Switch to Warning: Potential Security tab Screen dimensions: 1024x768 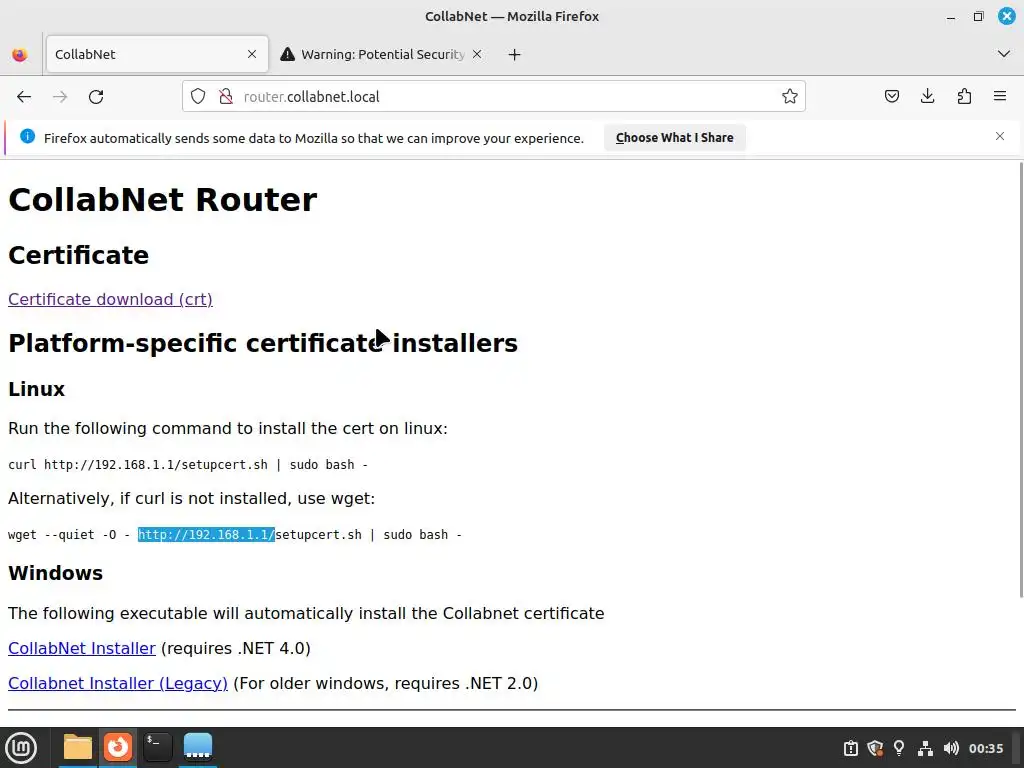pos(382,54)
